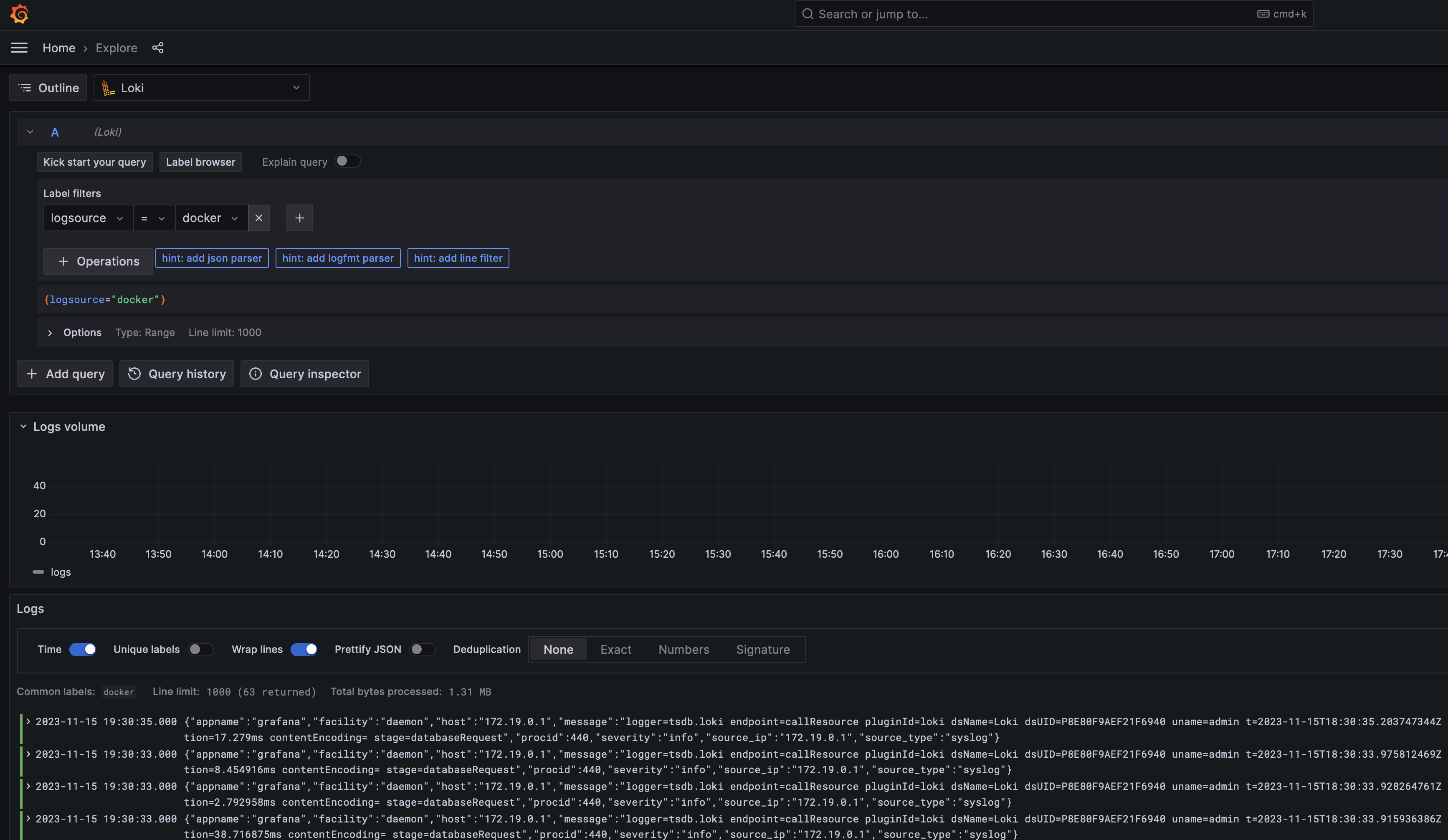1448x840 pixels.
Task: Open the navigation hamburger menu
Action: coord(19,48)
